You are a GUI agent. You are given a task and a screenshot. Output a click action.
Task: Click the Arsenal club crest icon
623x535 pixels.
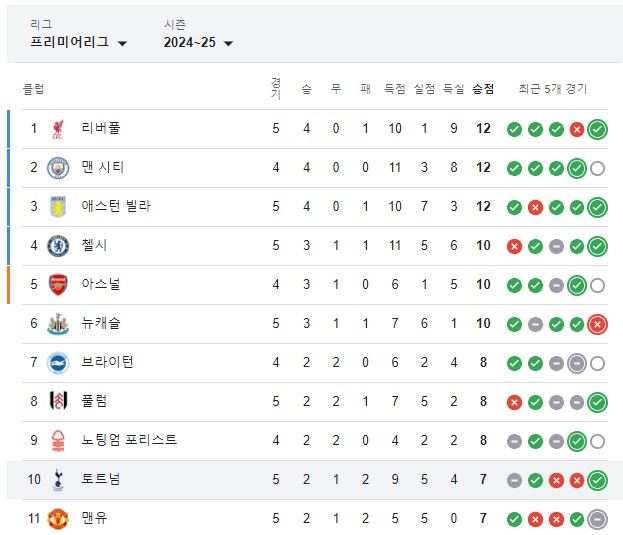[58, 285]
